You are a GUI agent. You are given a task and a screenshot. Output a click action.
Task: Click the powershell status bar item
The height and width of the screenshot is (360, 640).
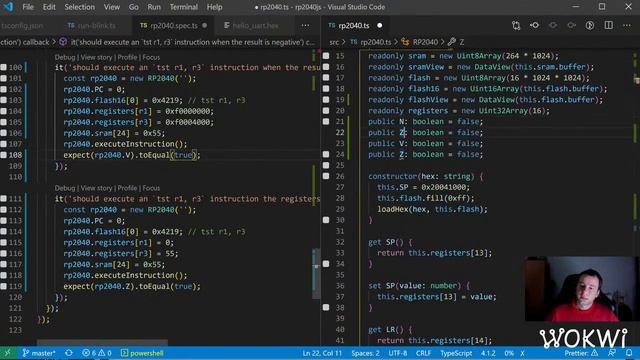pyautogui.click(x=142, y=353)
